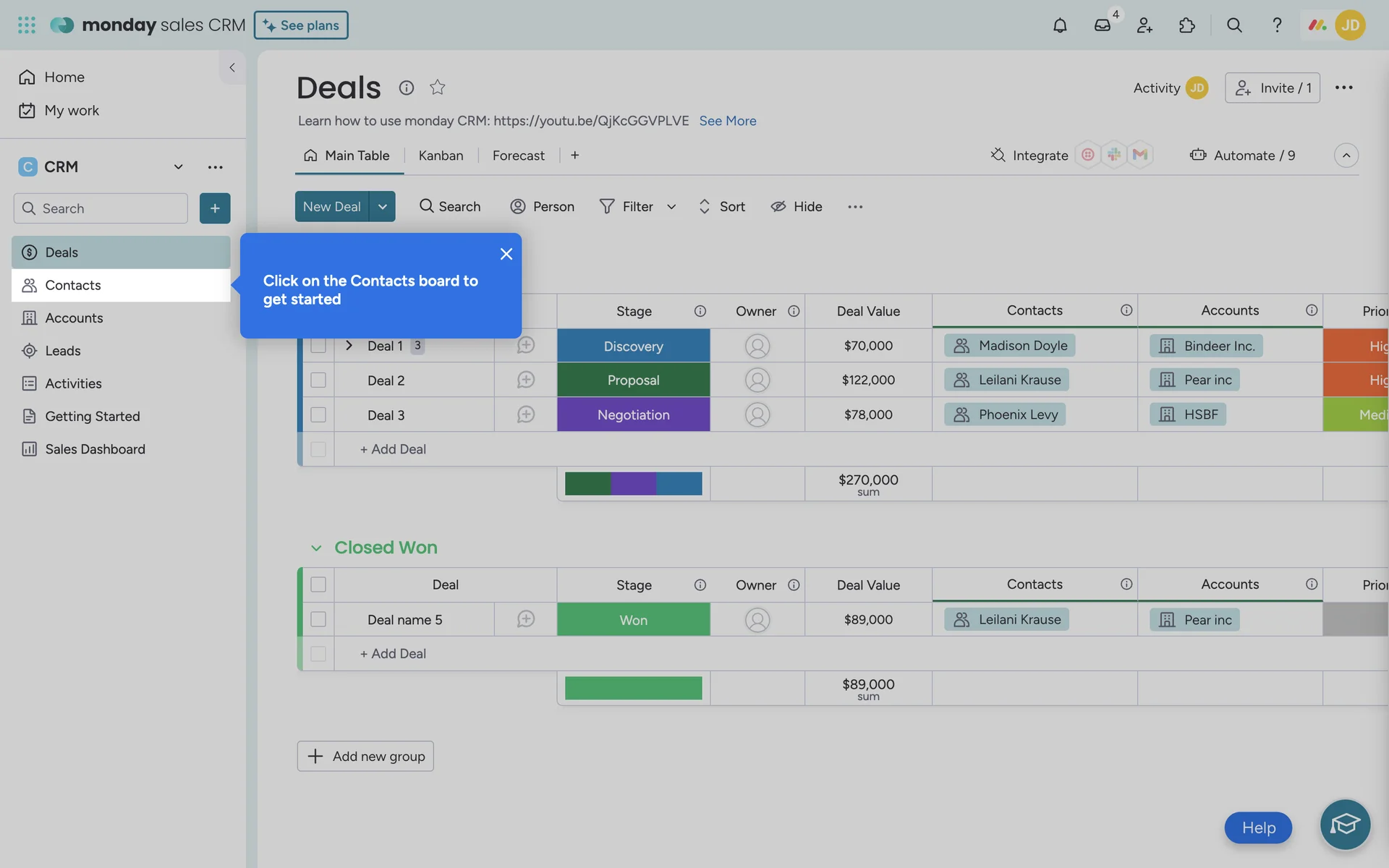Select all in Closed Won header checkbox

[x=318, y=584]
